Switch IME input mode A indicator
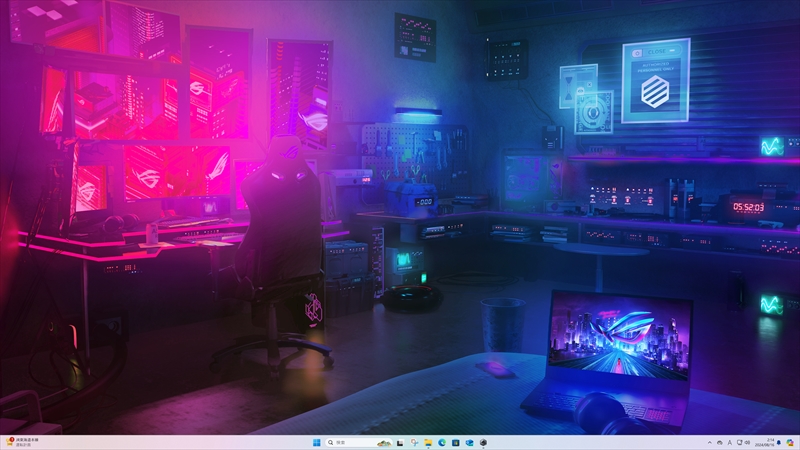The width and height of the screenshot is (800, 450). [730, 442]
